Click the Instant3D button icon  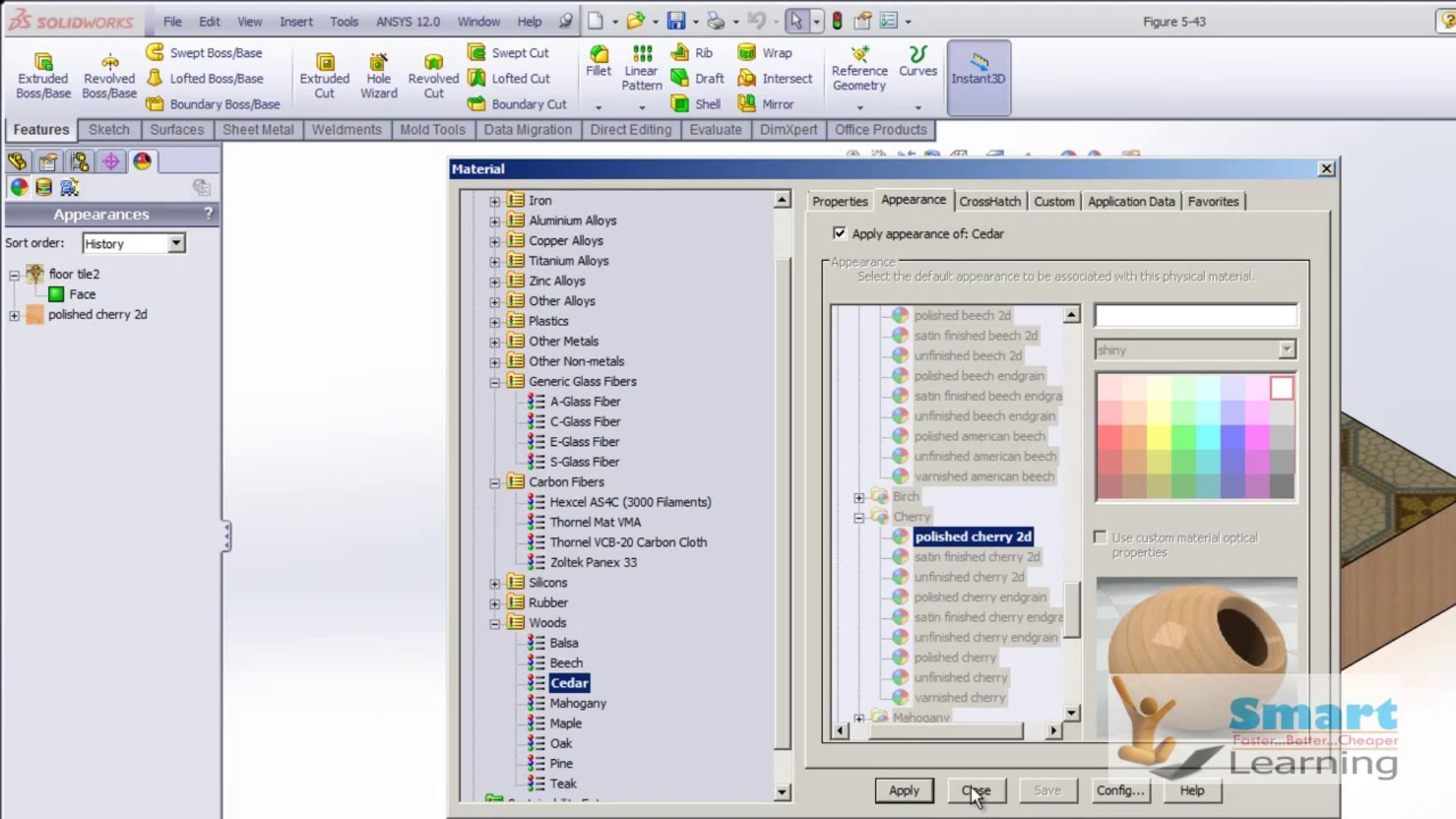(x=978, y=62)
